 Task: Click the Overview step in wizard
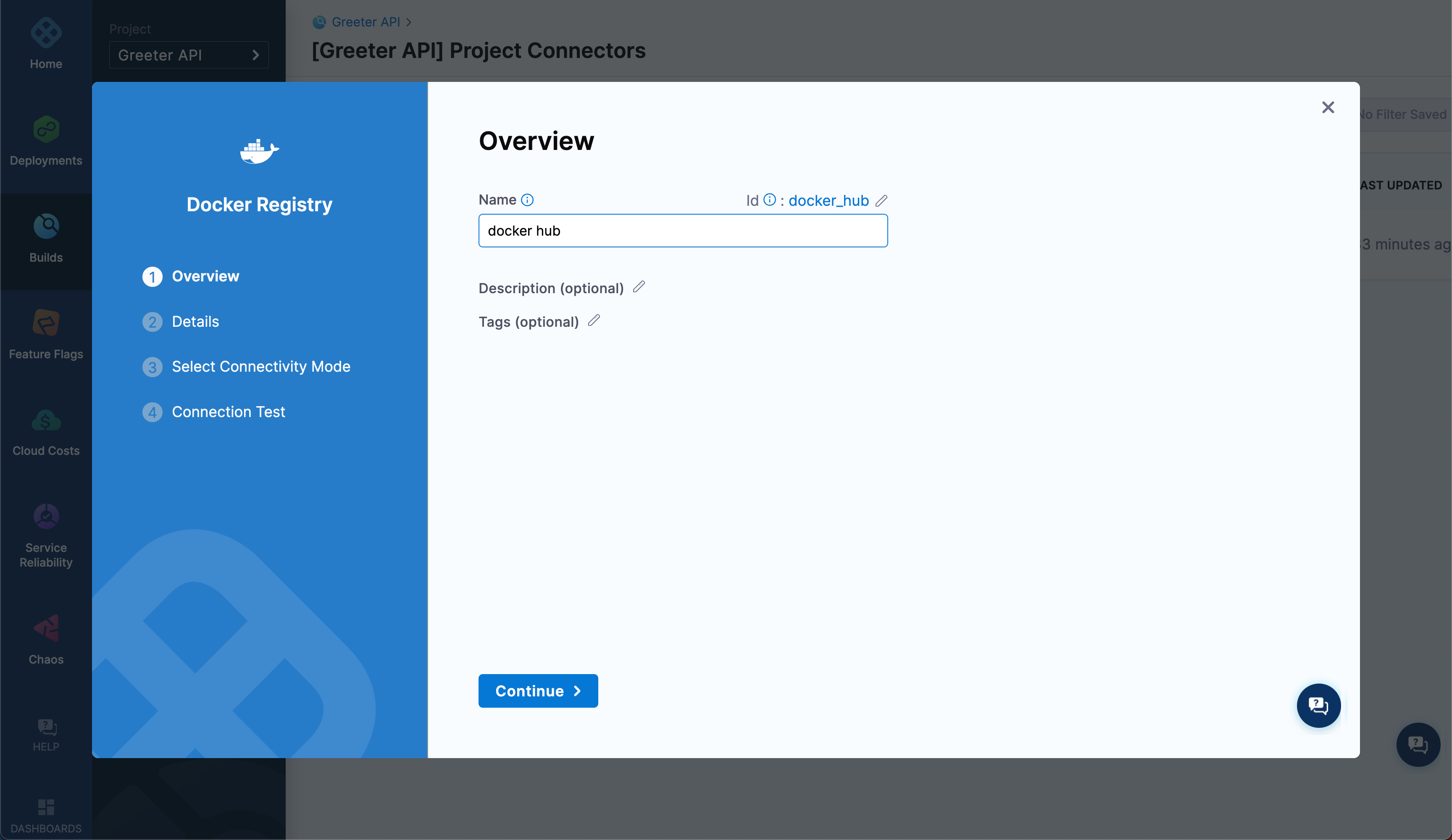coord(205,276)
